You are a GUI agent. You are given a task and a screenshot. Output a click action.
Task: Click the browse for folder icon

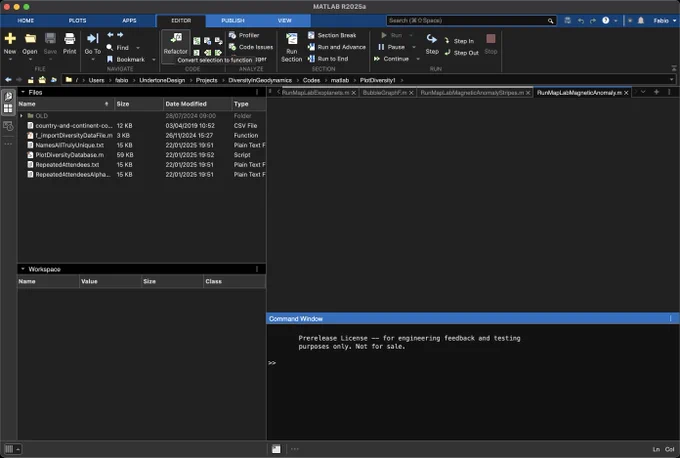tap(42, 80)
